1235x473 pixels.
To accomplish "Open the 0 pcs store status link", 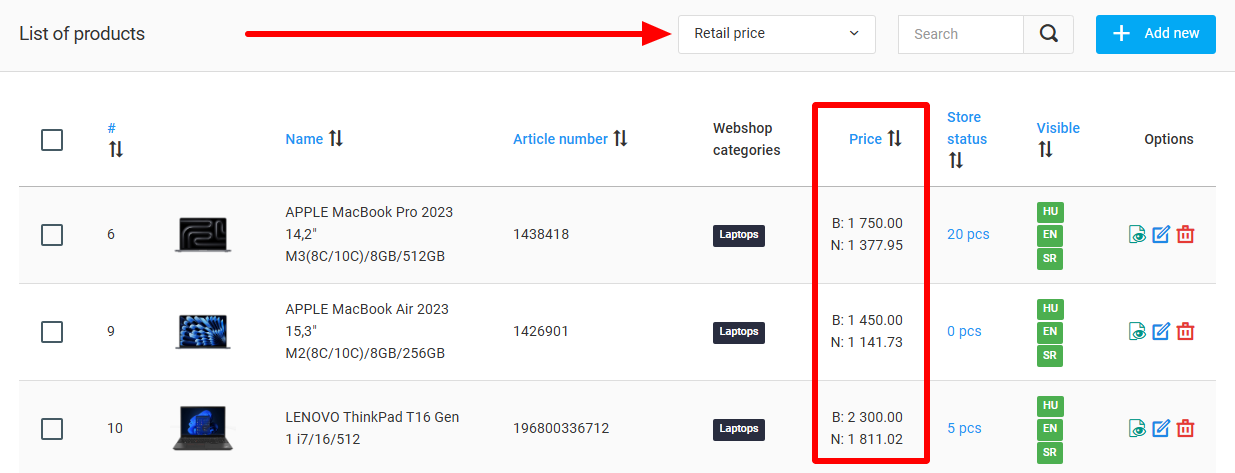I will (964, 331).
